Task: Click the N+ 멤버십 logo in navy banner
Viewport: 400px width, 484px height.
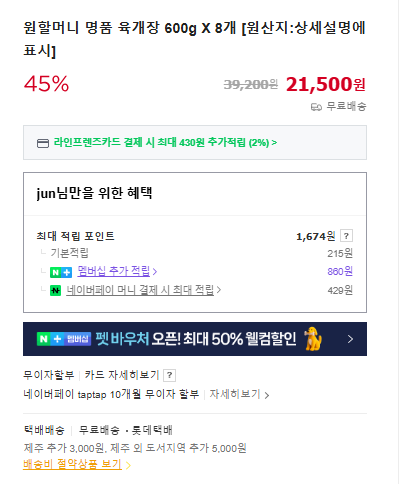Action: coord(64,339)
